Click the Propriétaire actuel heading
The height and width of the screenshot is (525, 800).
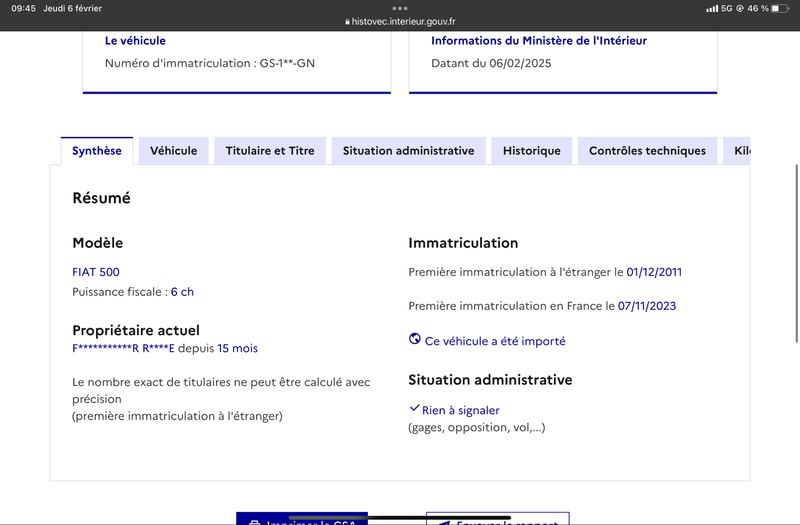click(x=136, y=330)
